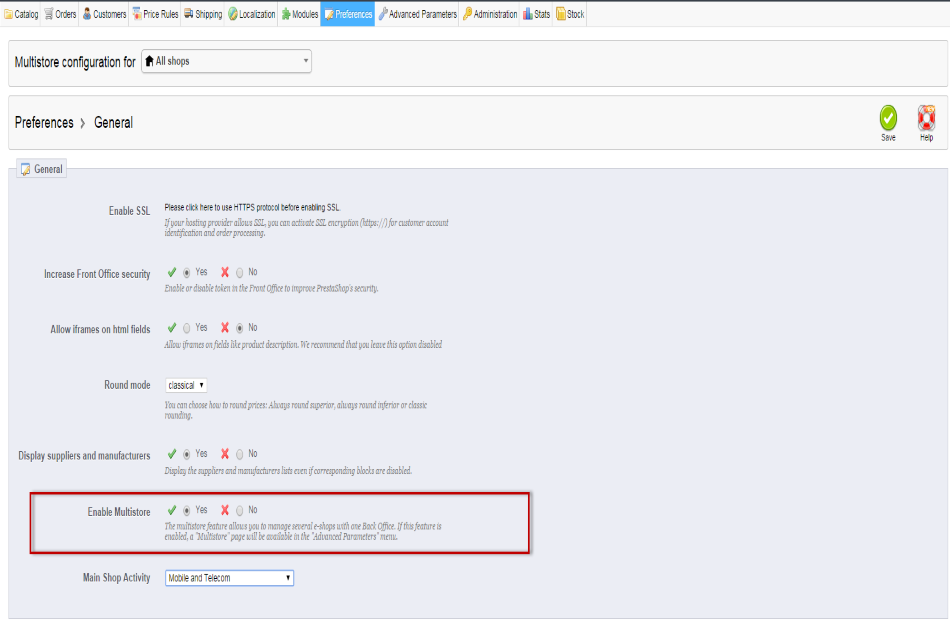Click the Orders cart icon

coord(48,14)
